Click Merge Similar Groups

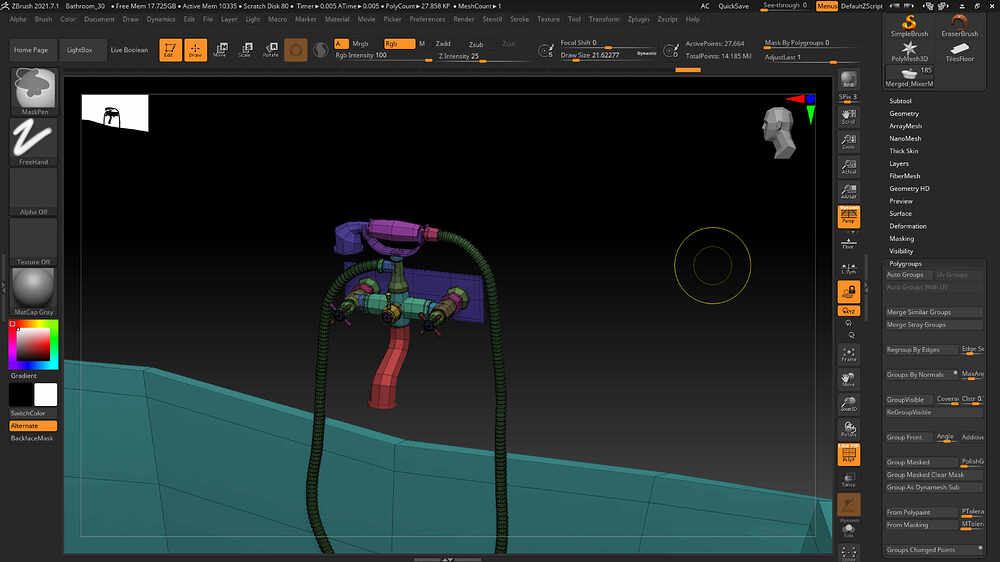(934, 312)
